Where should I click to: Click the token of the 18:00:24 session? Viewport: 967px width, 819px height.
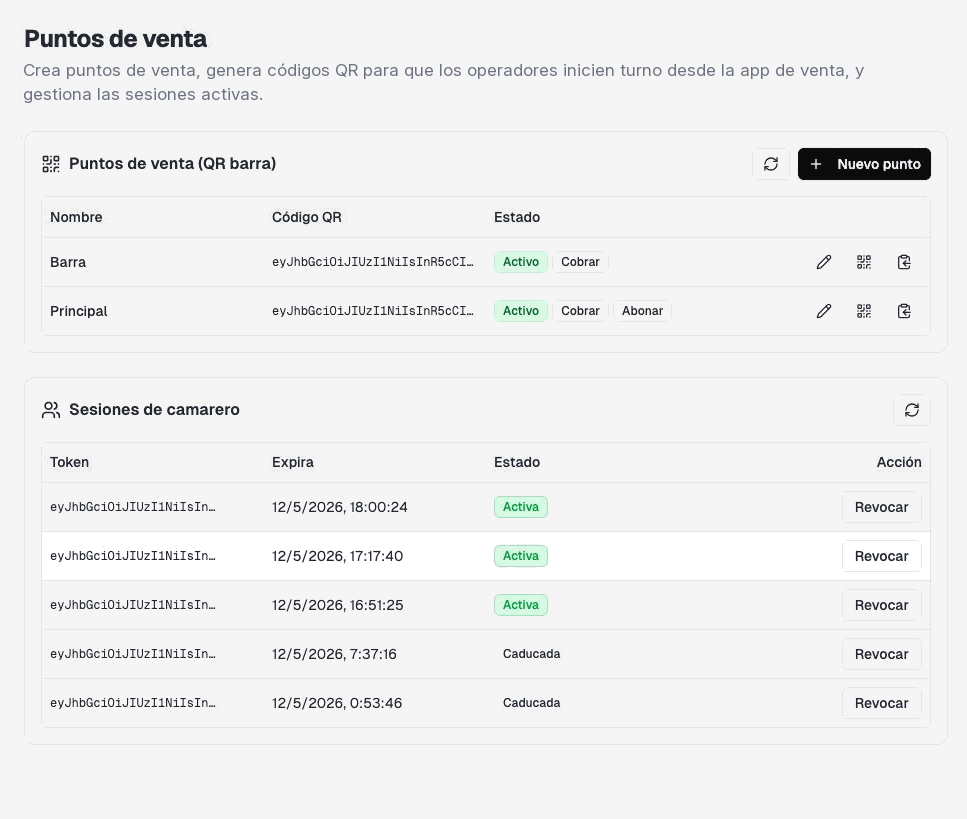click(133, 507)
